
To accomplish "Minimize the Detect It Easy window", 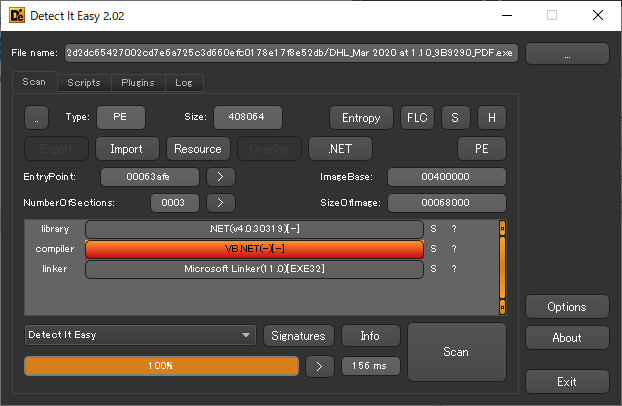I will 507,16.
